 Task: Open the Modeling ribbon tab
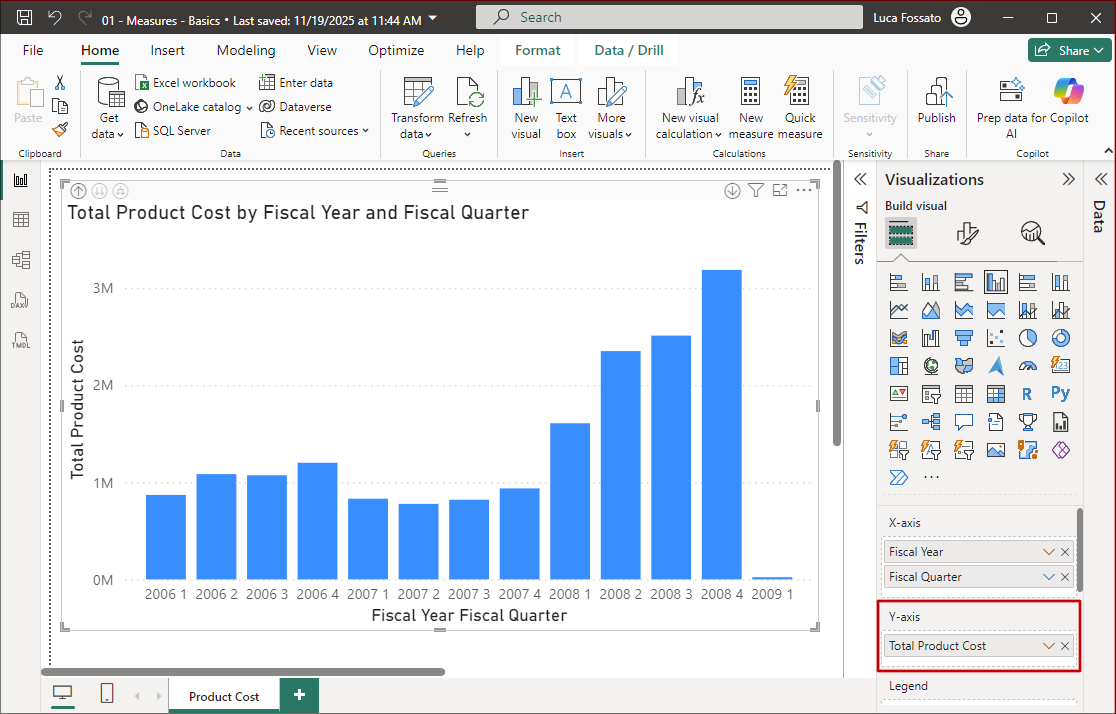[x=246, y=51]
